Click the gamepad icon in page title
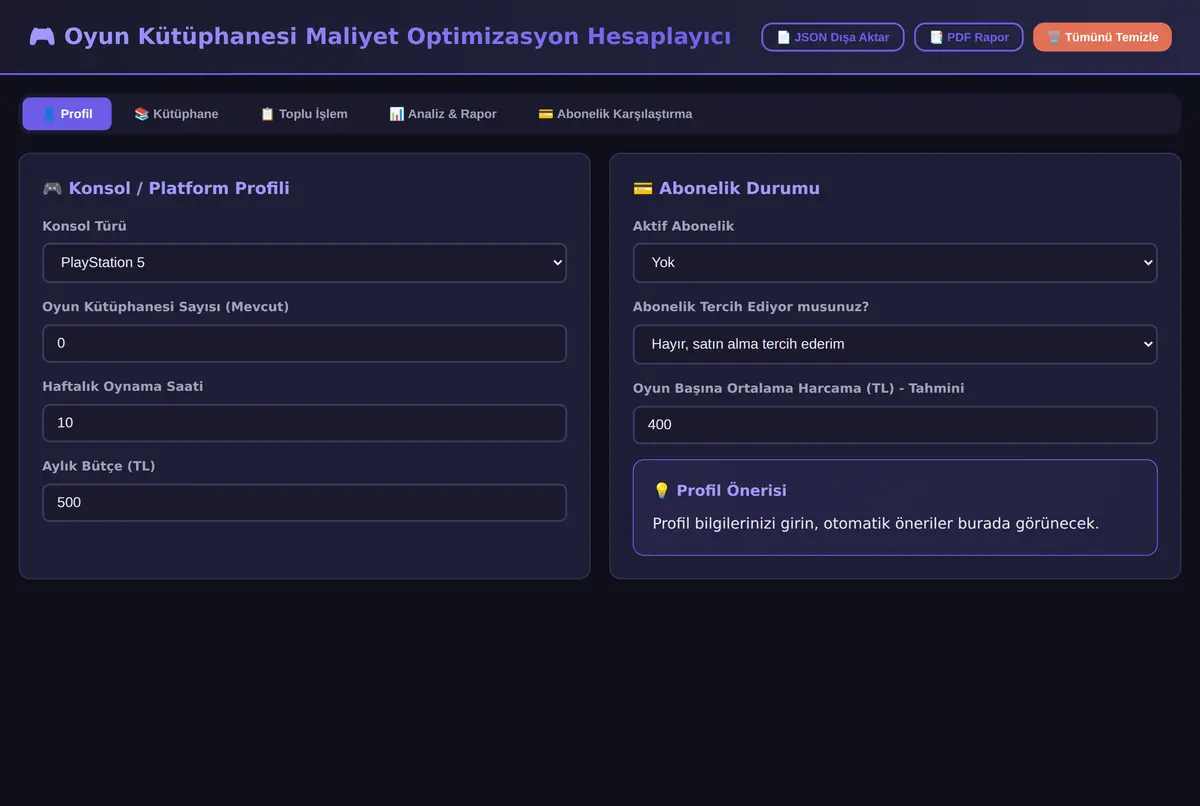 (42, 37)
